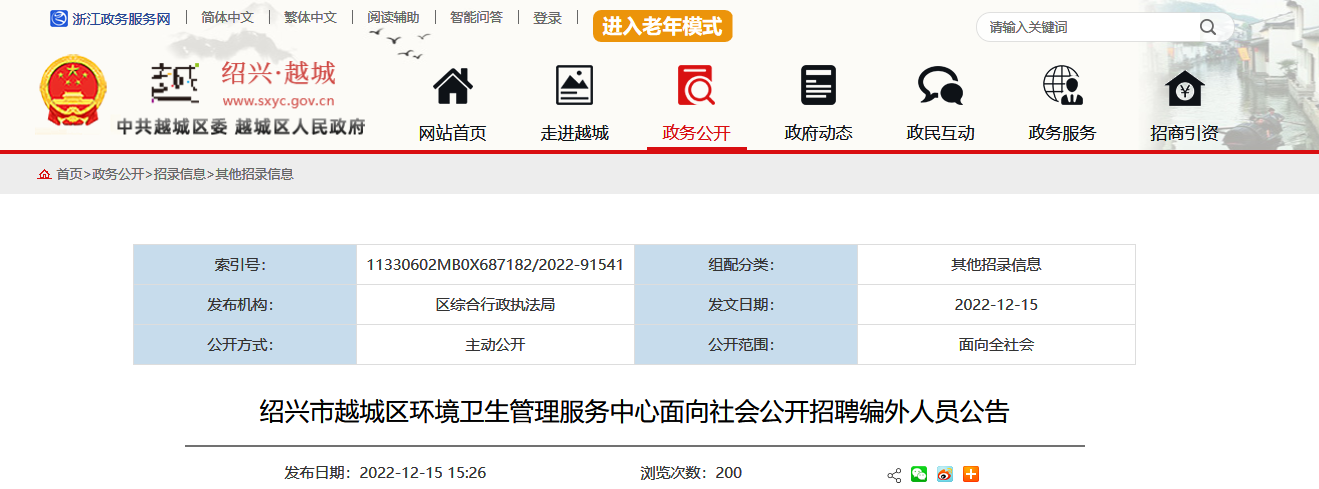
Task: Open 智能问答 link
Action: [x=476, y=18]
